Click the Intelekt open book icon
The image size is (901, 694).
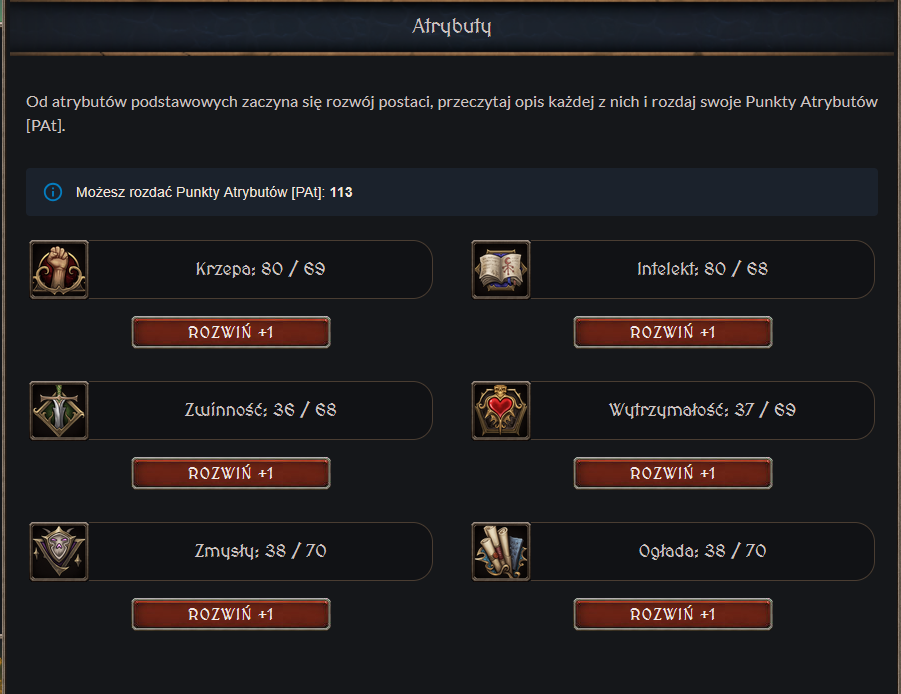pos(501,269)
